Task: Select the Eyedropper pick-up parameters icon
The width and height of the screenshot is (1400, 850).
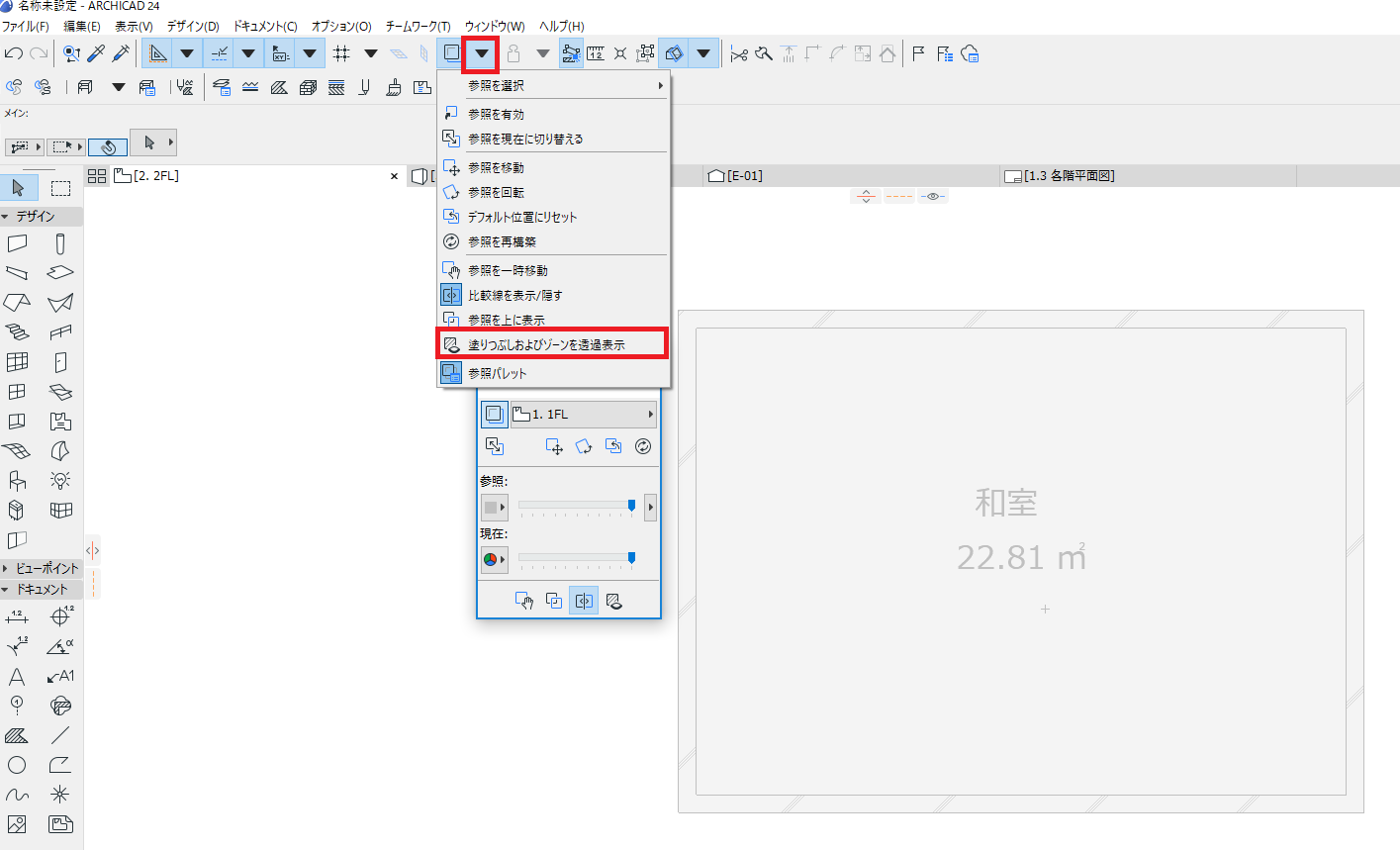Action: coord(96,53)
